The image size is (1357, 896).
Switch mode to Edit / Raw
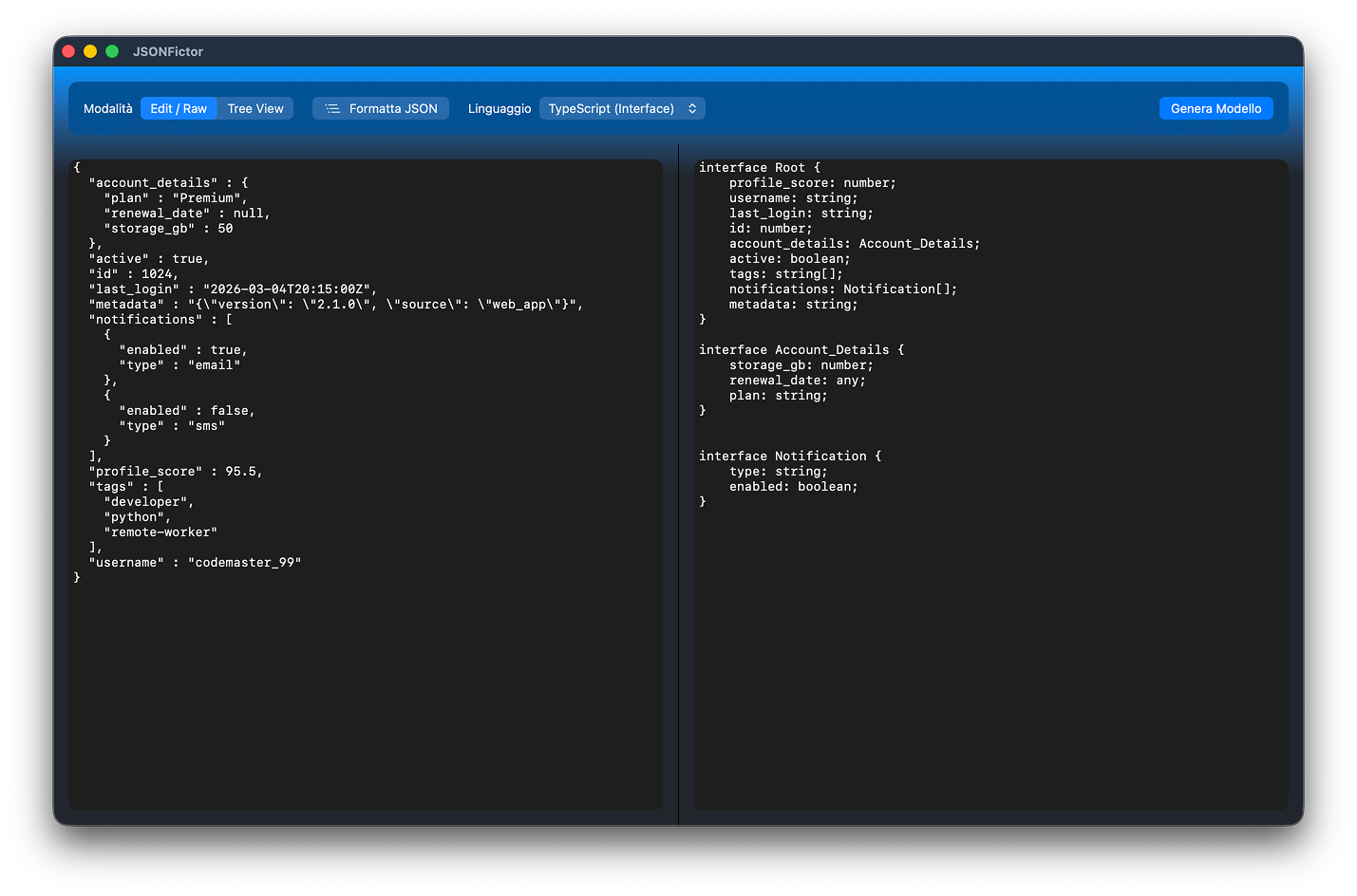point(179,109)
